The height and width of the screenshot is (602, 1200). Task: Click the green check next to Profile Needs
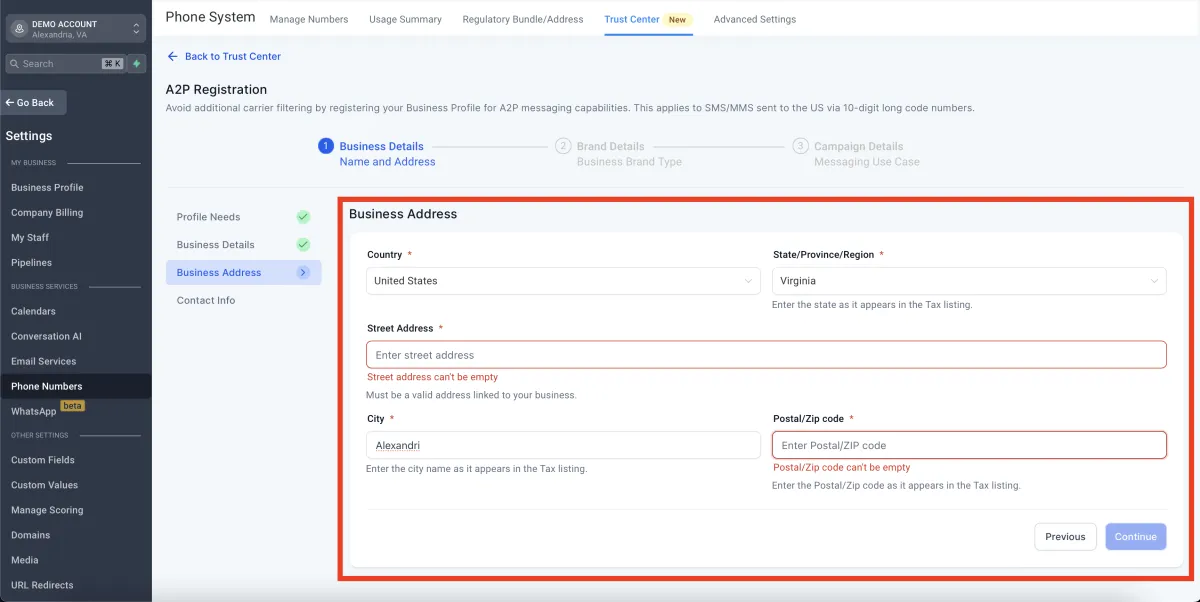coord(303,217)
